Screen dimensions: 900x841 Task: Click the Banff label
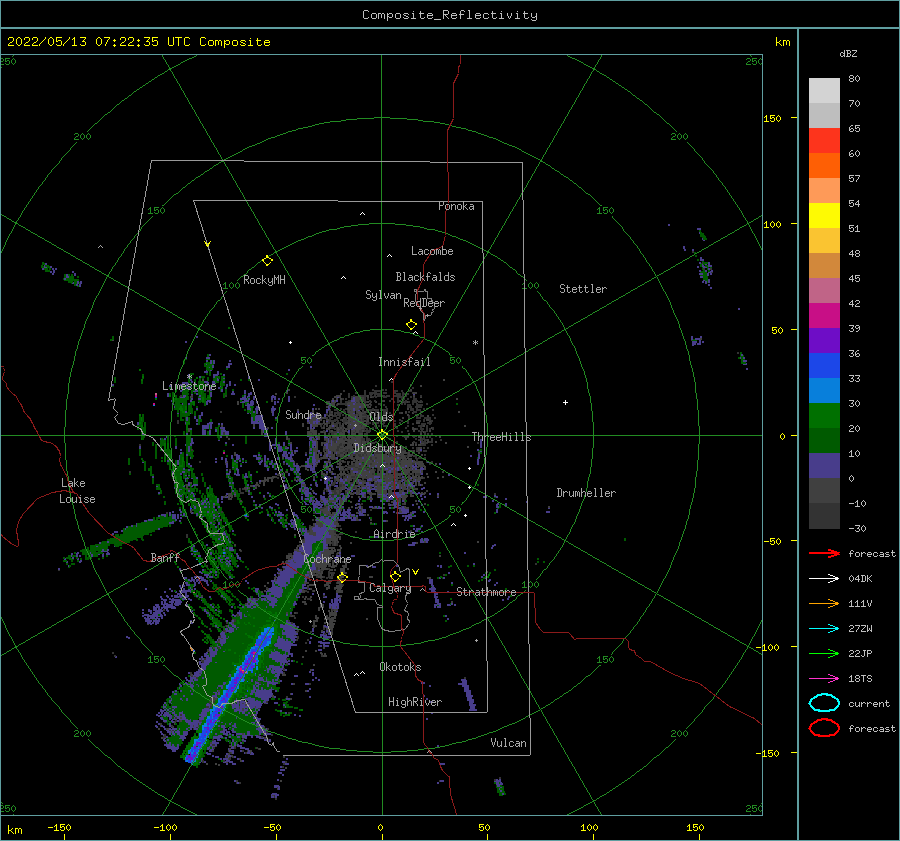point(165,557)
